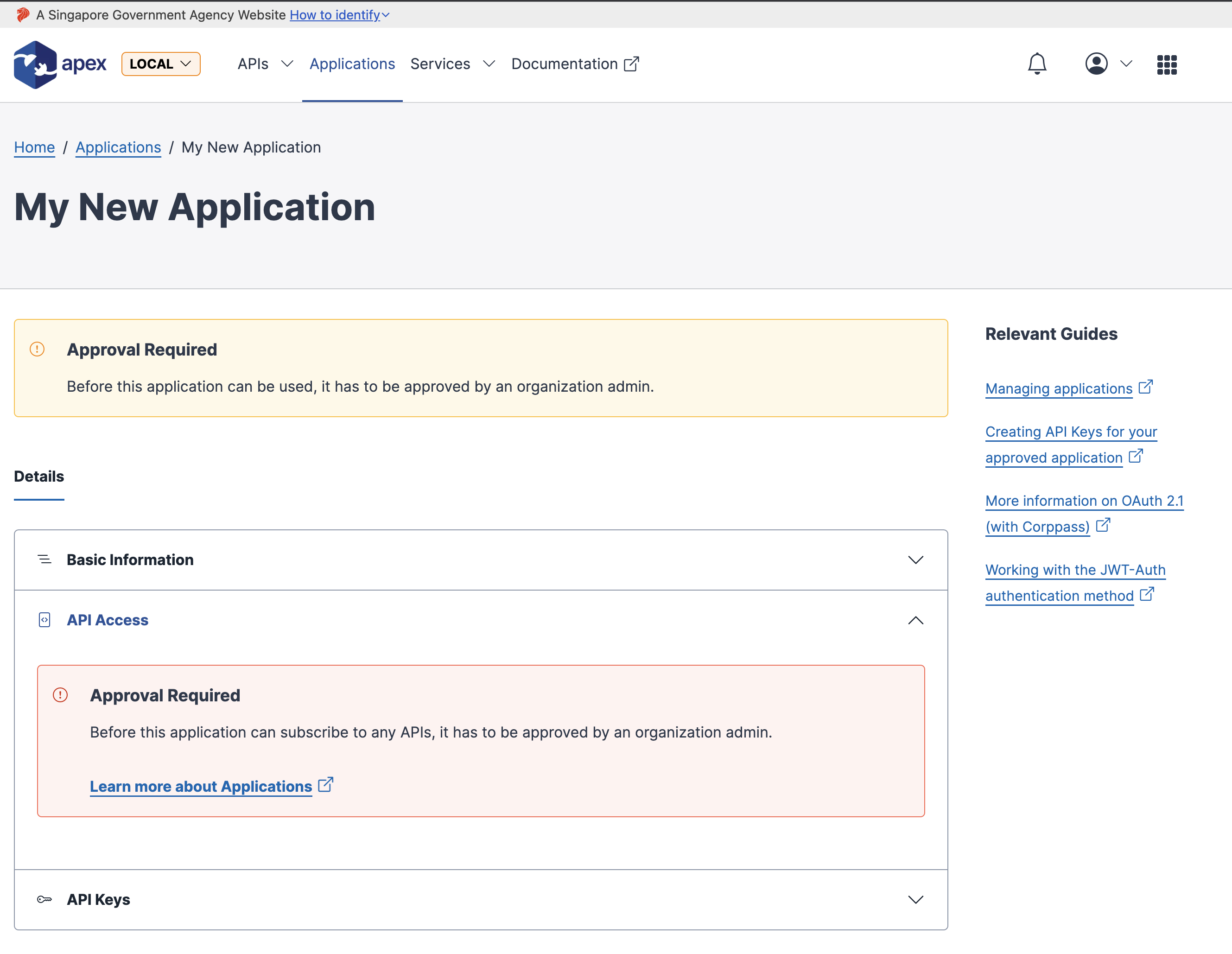Open the APIs dropdown menu
1232x954 pixels.
[264, 64]
